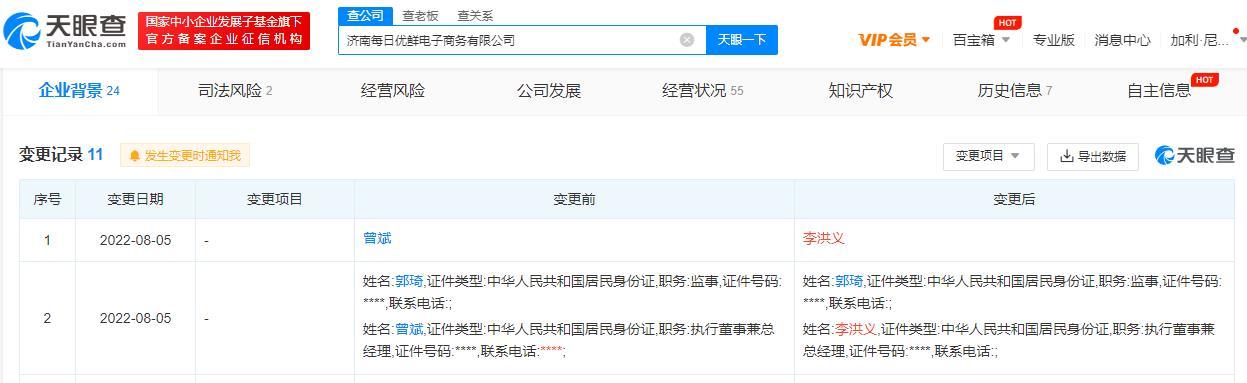Click the 变更前 column header
The width and height of the screenshot is (1247, 383).
coord(574,199)
